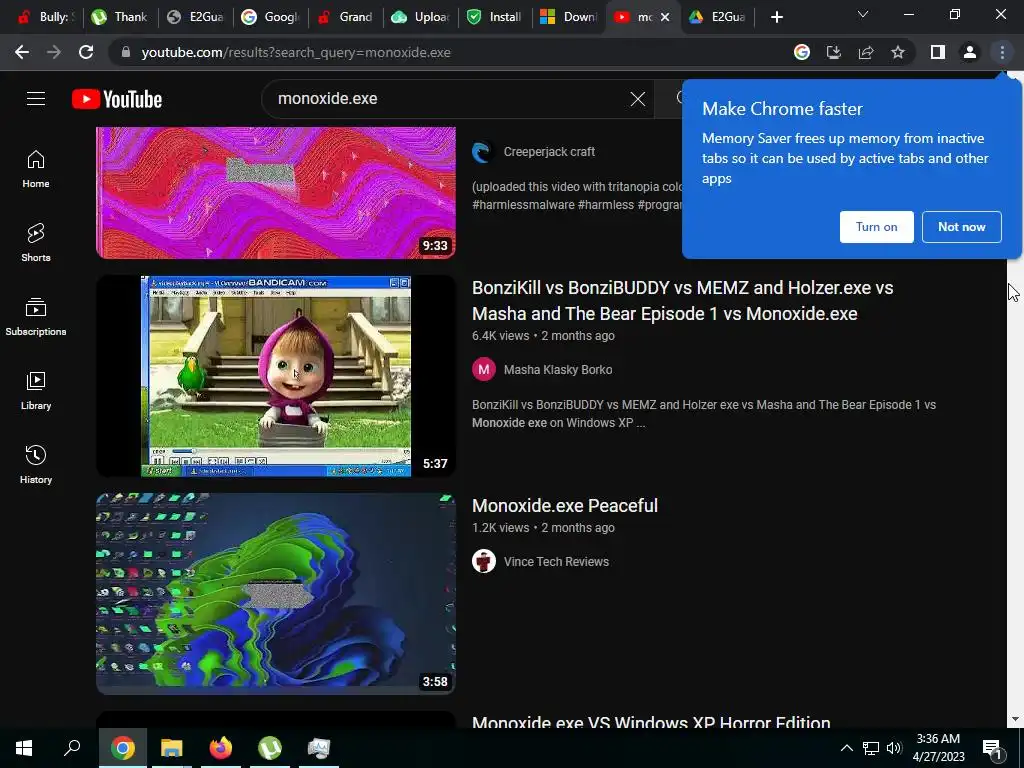Open the Windows Start menu

click(24, 748)
